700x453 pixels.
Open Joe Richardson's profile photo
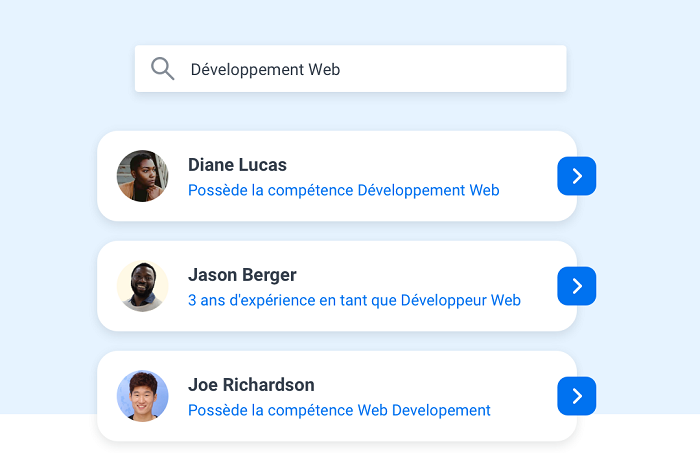142,396
